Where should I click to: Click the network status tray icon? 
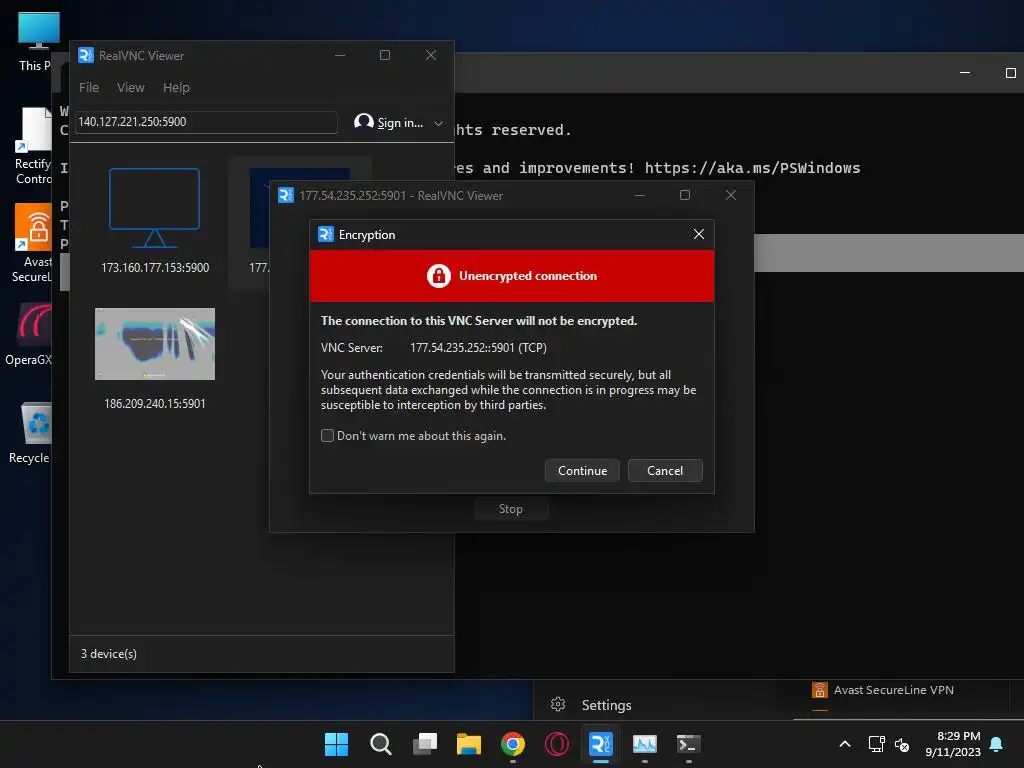click(876, 744)
